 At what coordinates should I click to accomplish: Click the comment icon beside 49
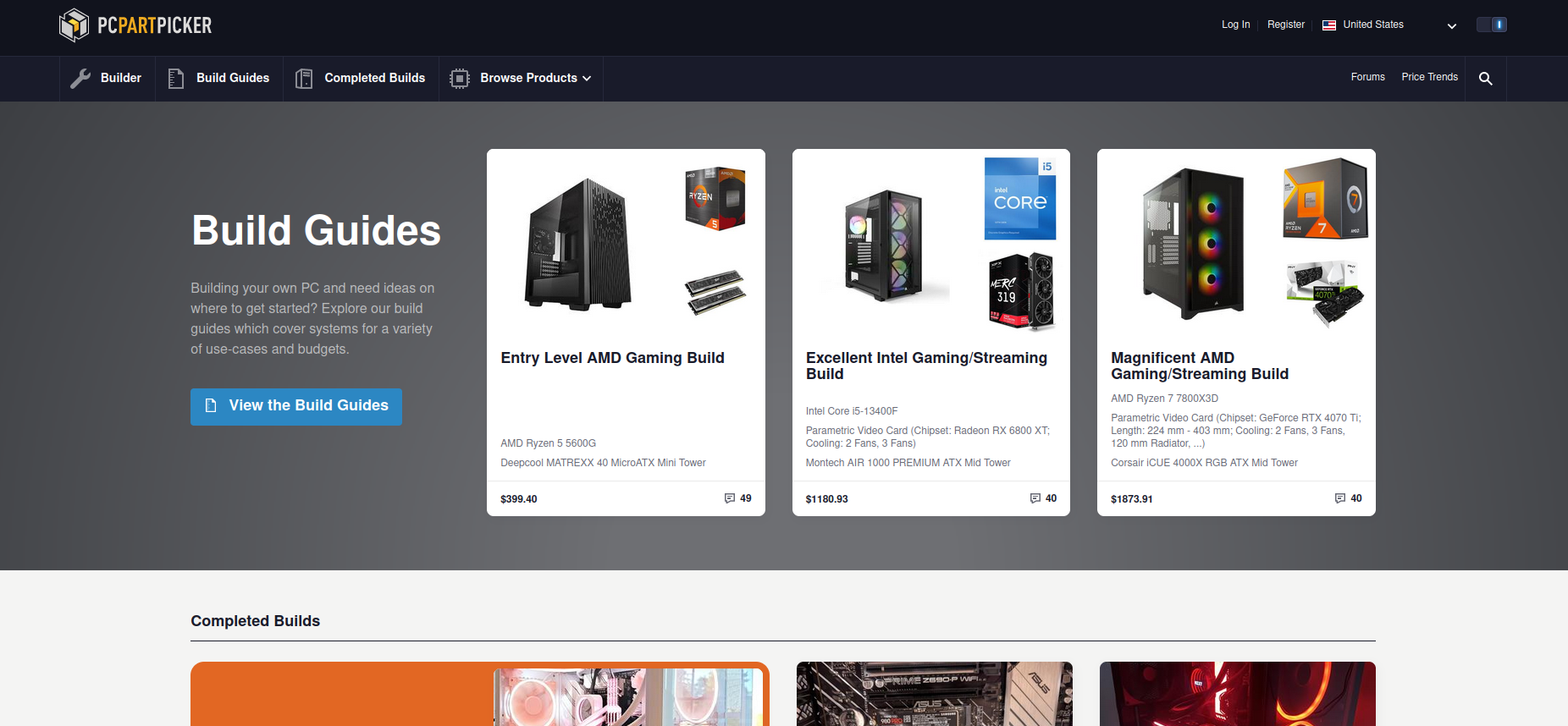(x=730, y=498)
